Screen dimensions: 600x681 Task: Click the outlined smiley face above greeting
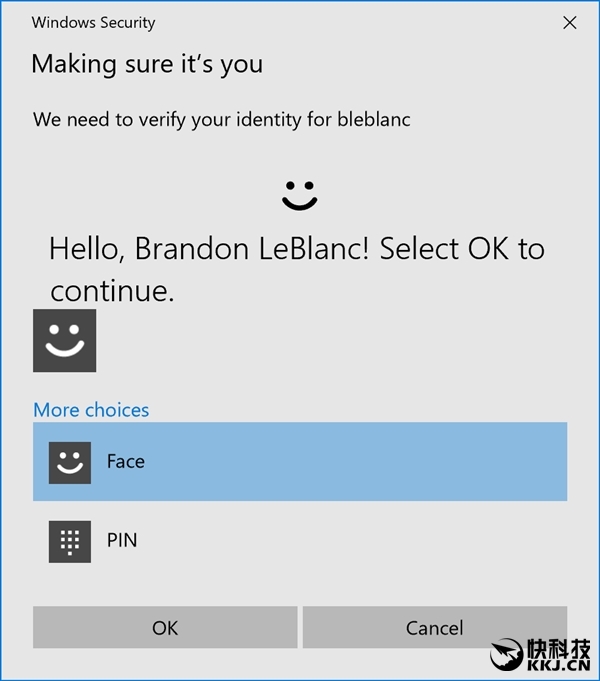pos(299,195)
